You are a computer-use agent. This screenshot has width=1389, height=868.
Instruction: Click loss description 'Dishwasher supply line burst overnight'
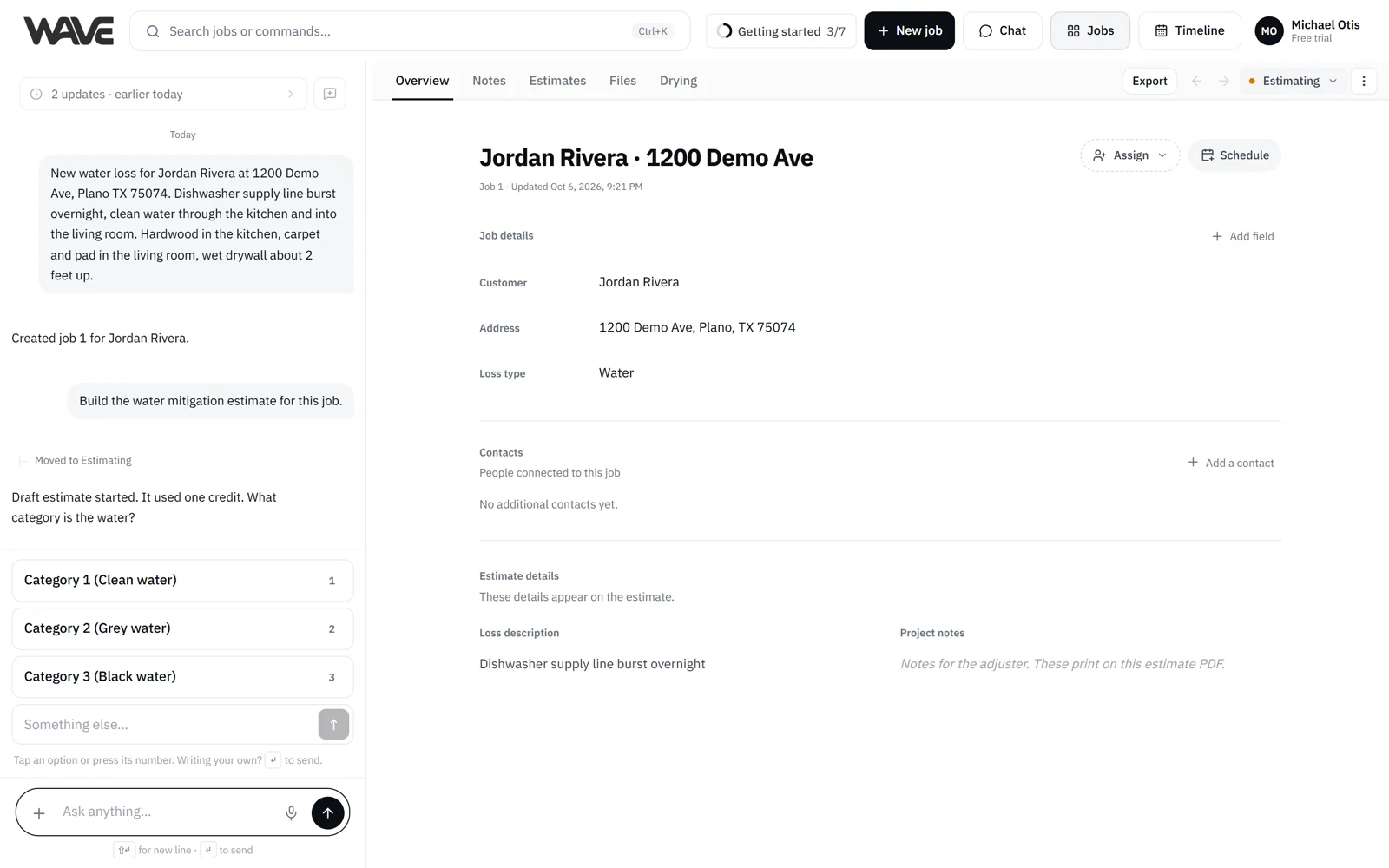592,664
